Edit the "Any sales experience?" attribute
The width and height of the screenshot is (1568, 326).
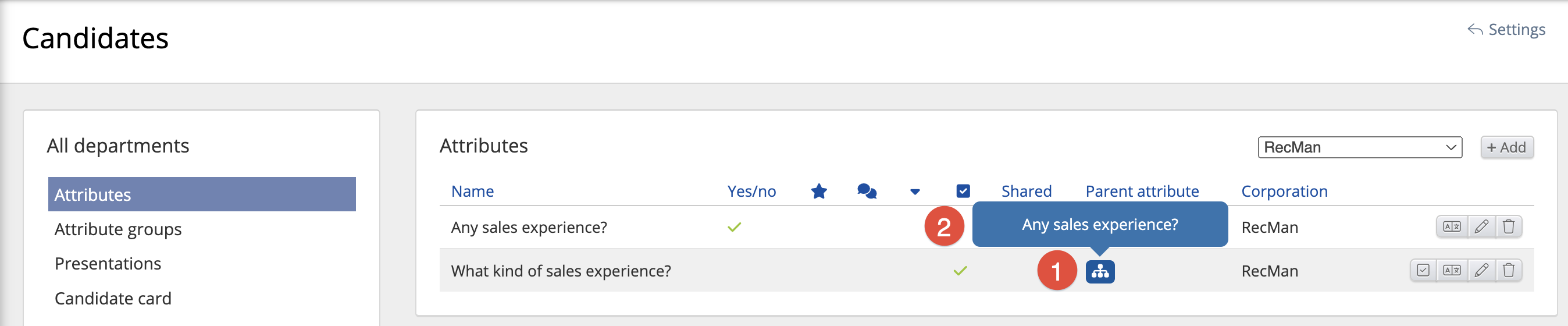(1481, 226)
